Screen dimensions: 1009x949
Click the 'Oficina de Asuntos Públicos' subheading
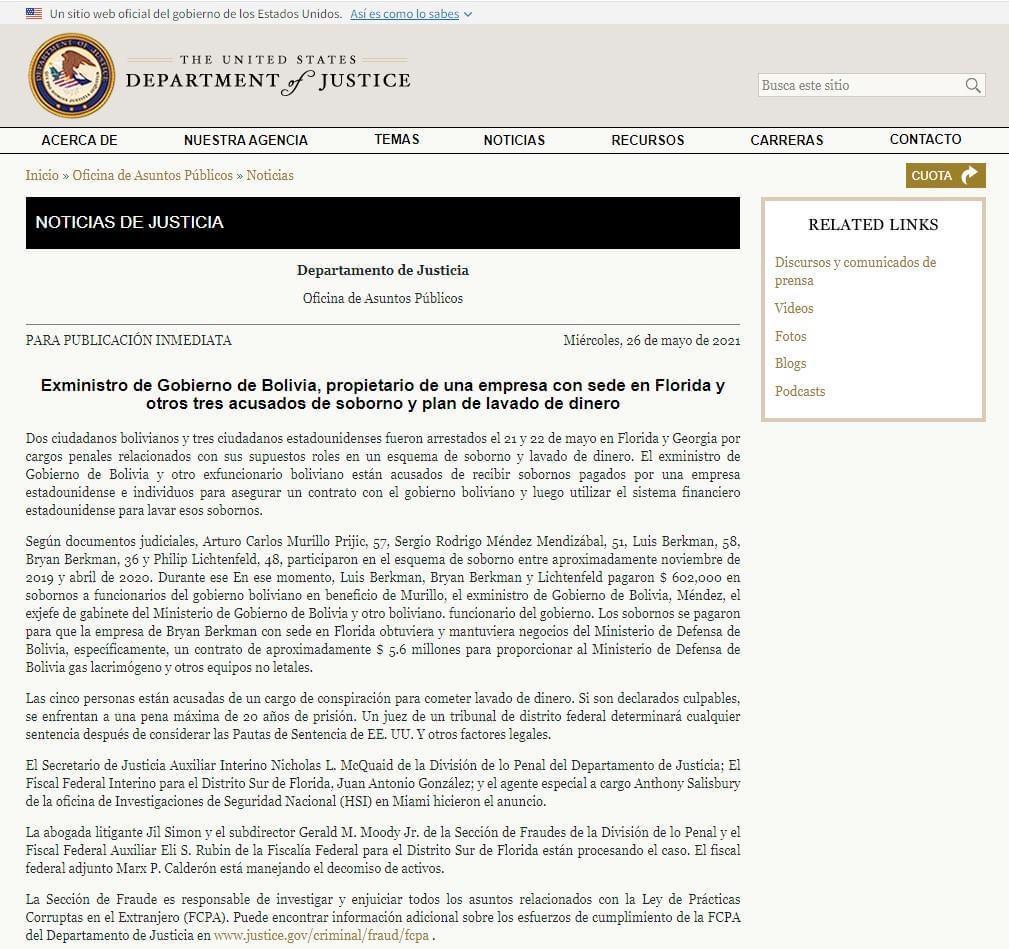point(383,298)
